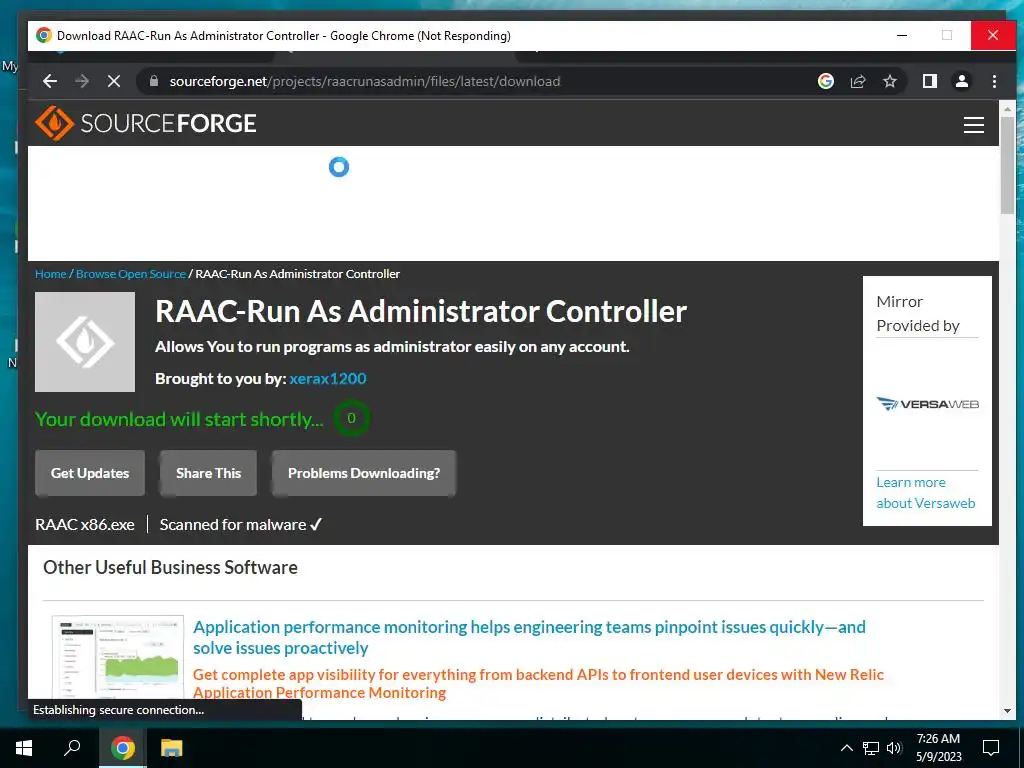The height and width of the screenshot is (768, 1024).
Task: Click the New Relic ad screenshot thumbnail
Action: (x=118, y=656)
